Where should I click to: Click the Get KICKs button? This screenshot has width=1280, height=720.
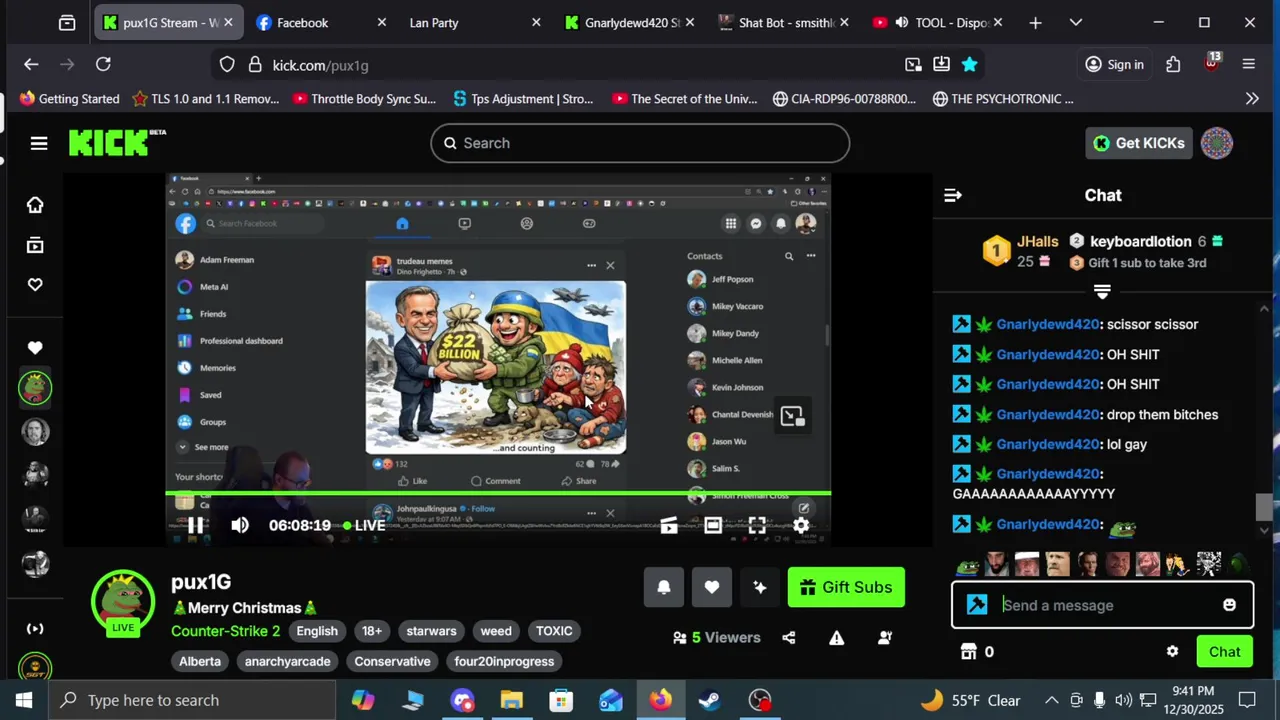(x=1139, y=143)
